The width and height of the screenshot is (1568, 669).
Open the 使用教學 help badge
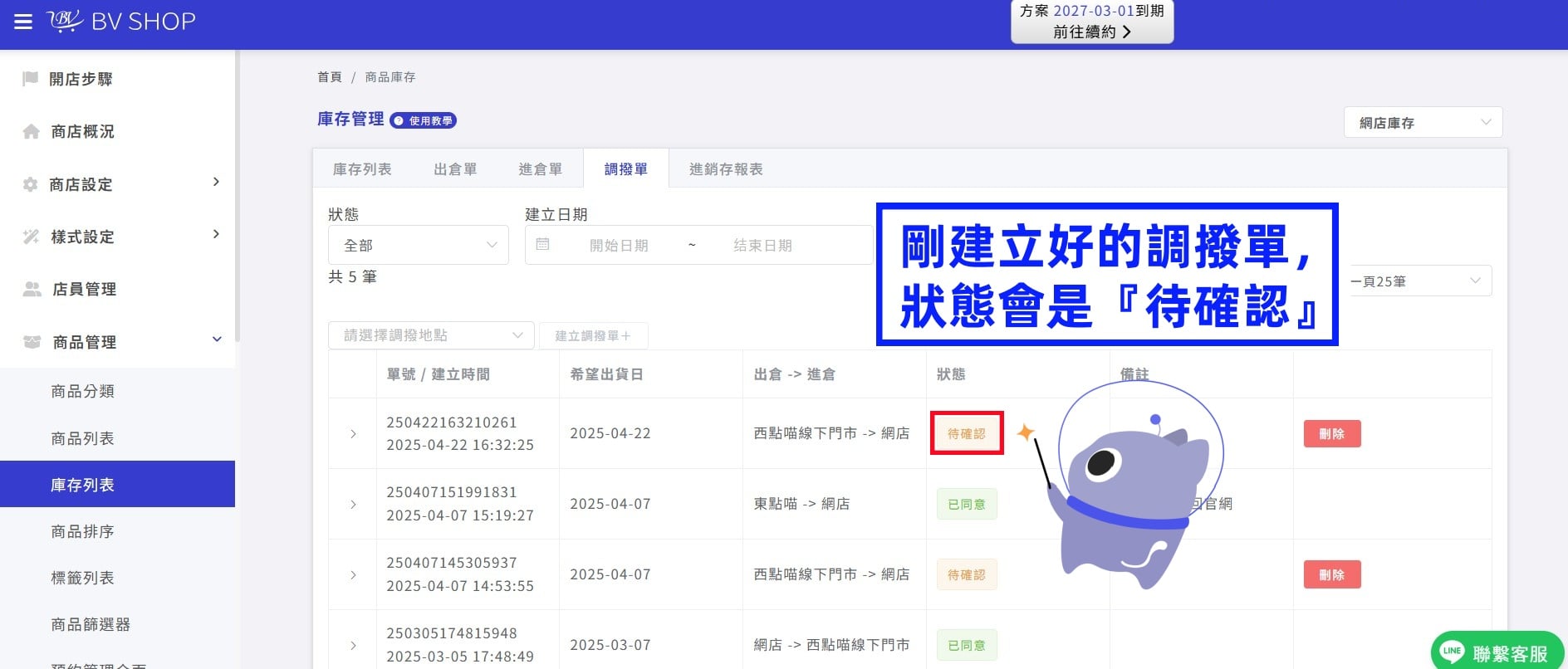click(x=423, y=120)
